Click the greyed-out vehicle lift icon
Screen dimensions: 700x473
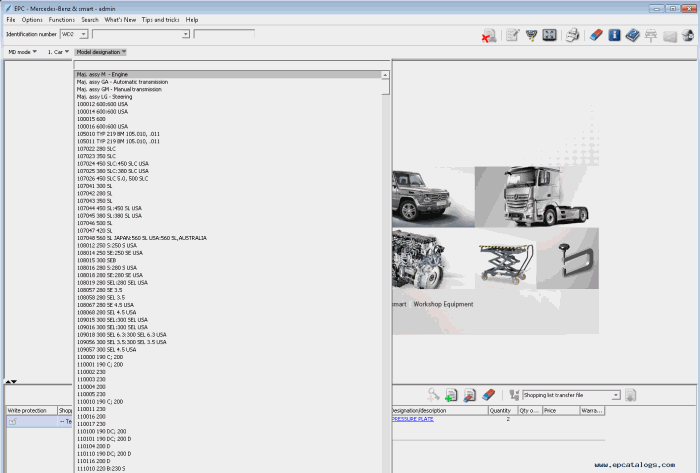(651, 36)
